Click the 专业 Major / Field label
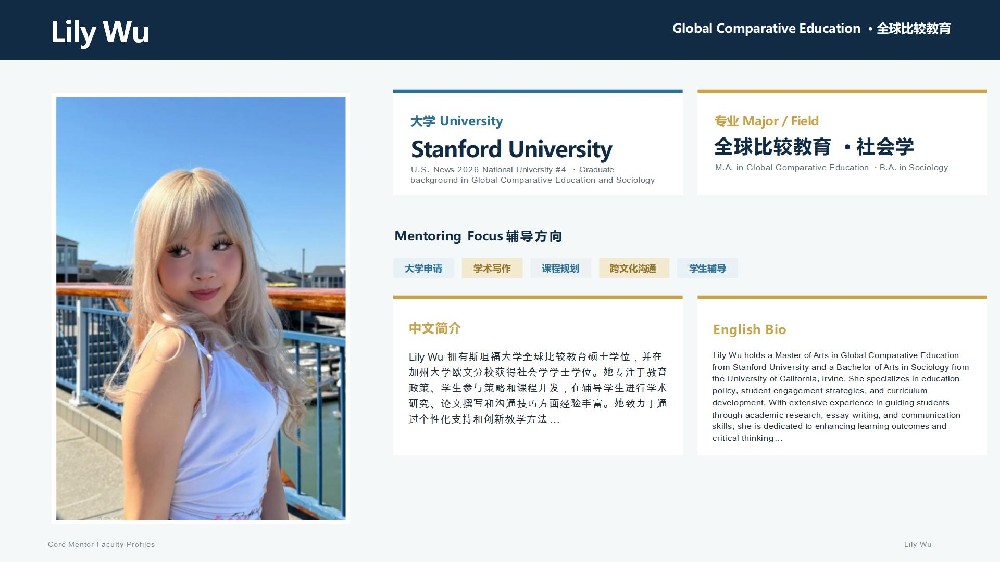This screenshot has width=1000, height=562. pos(767,121)
